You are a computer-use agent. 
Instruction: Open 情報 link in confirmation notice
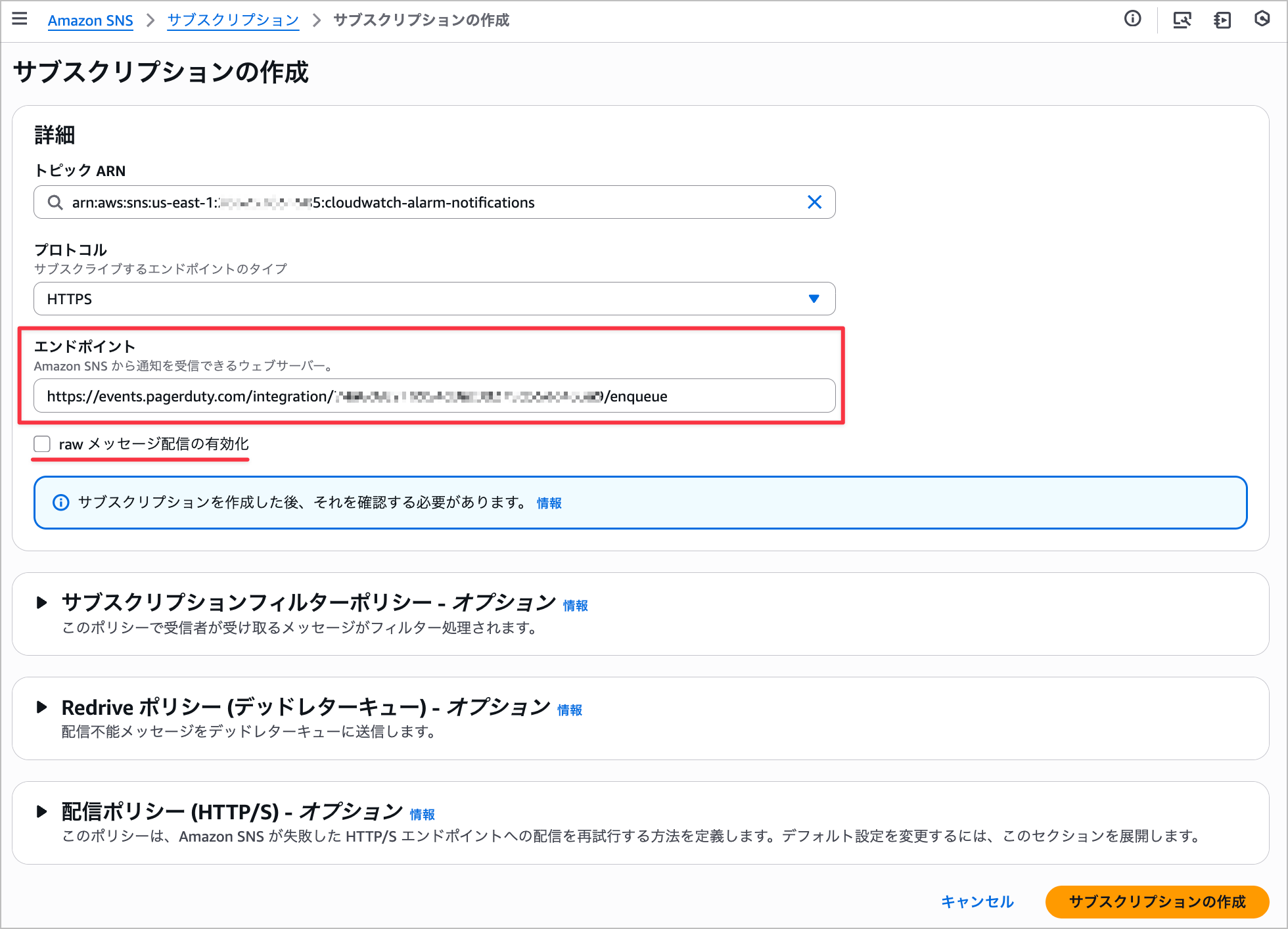click(549, 503)
